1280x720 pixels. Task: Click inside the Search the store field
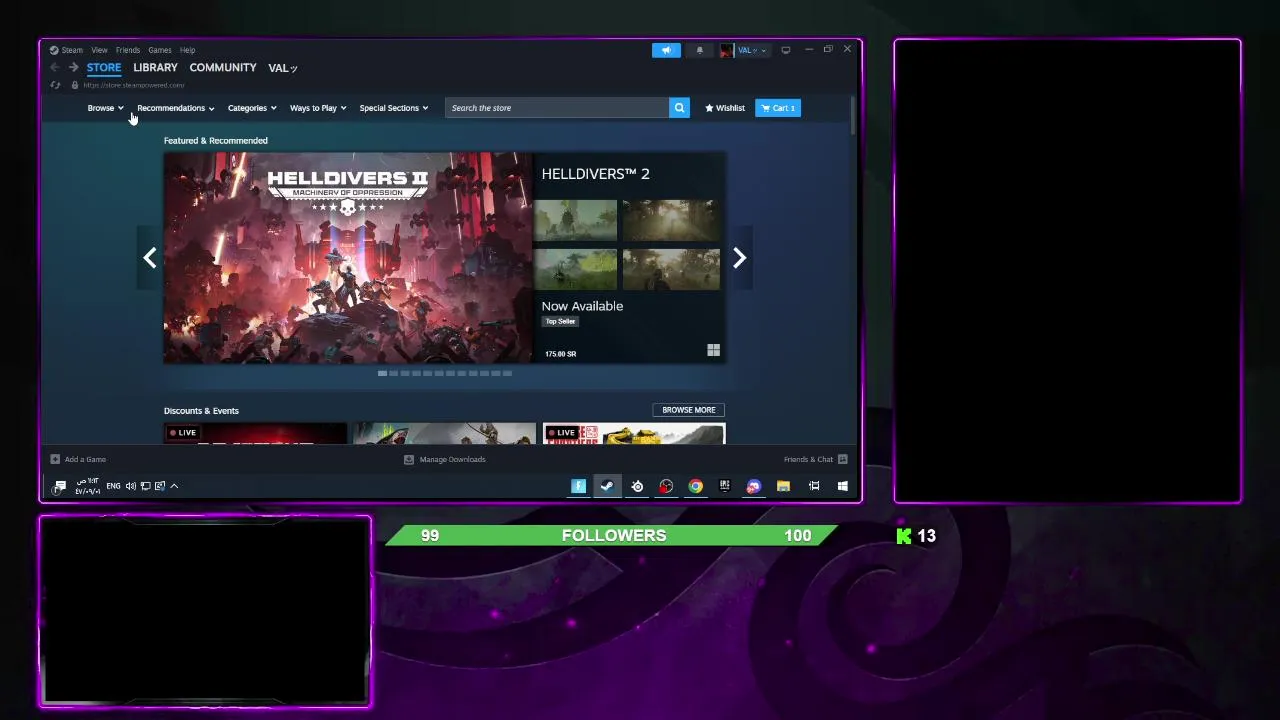click(557, 108)
